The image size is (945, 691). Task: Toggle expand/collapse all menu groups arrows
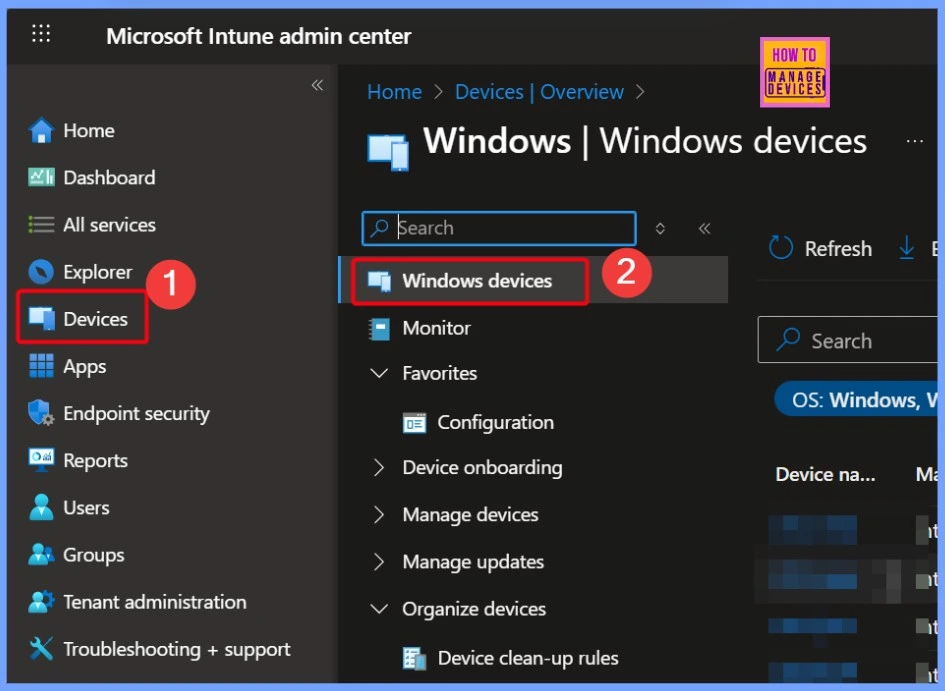[x=660, y=228]
